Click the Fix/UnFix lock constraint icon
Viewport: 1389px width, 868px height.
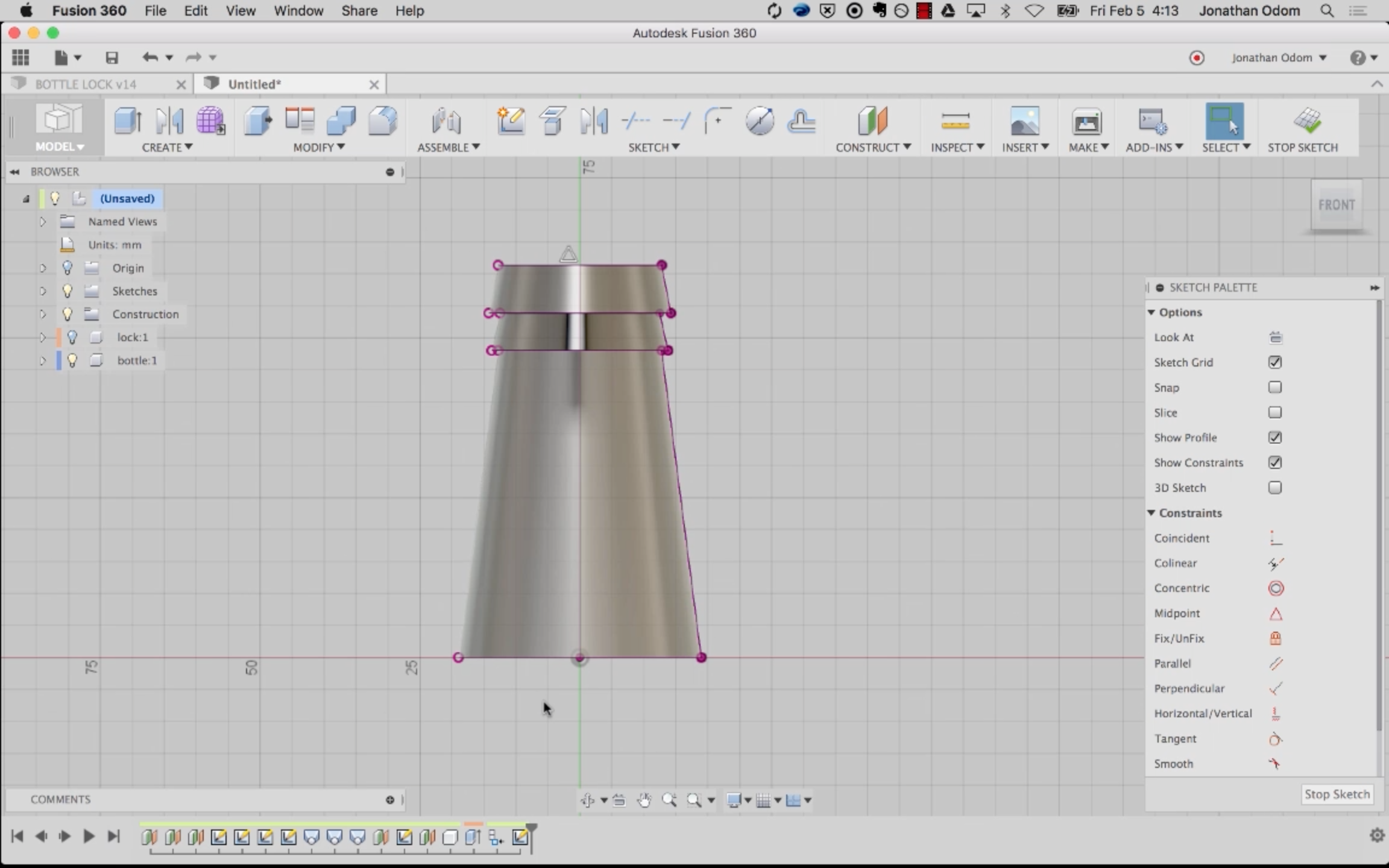coord(1275,638)
